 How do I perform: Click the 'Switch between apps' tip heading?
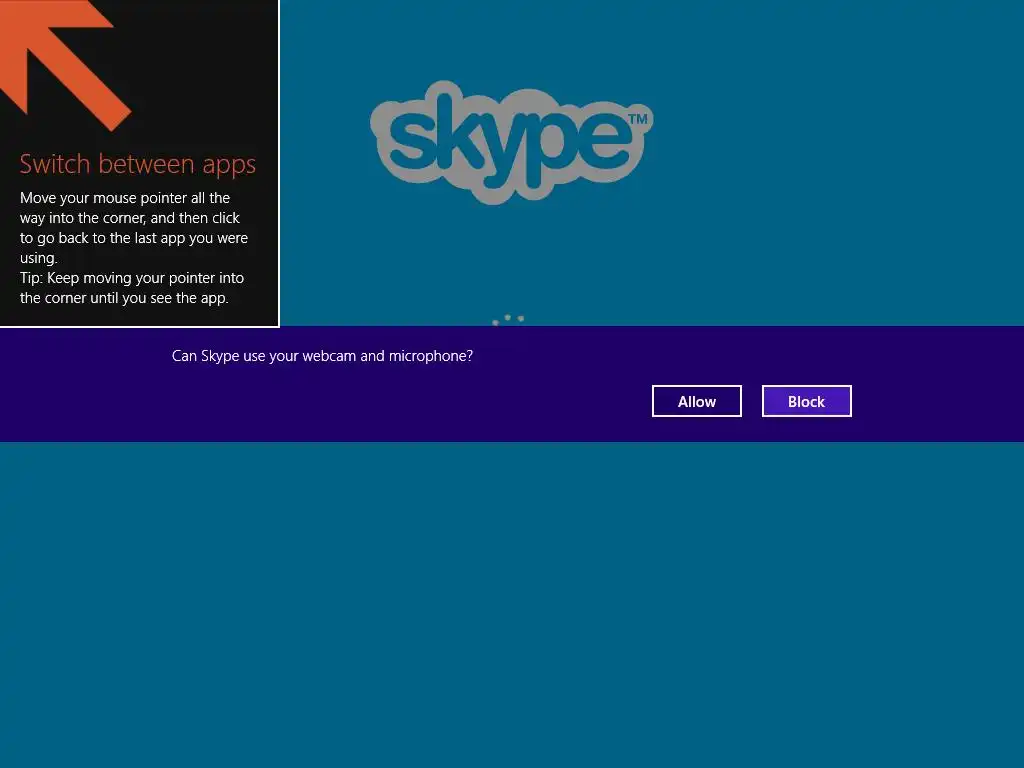[138, 164]
